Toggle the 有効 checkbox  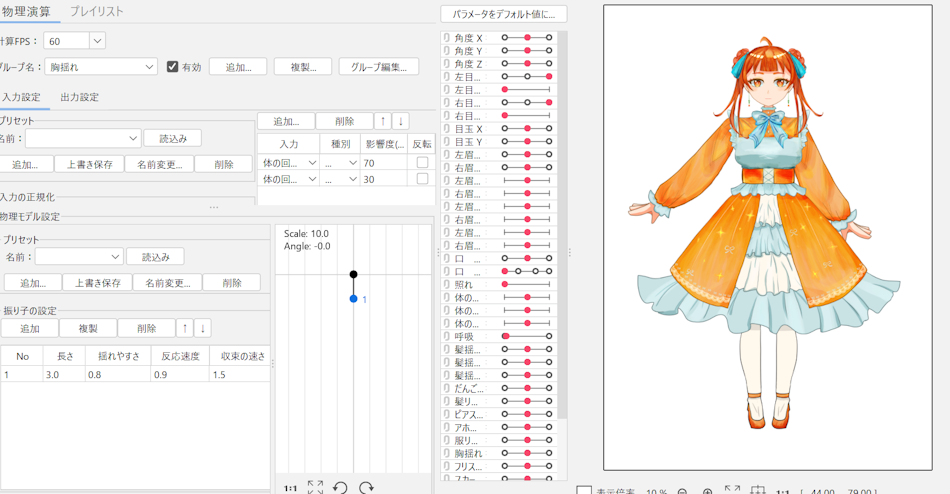pyautogui.click(x=172, y=67)
